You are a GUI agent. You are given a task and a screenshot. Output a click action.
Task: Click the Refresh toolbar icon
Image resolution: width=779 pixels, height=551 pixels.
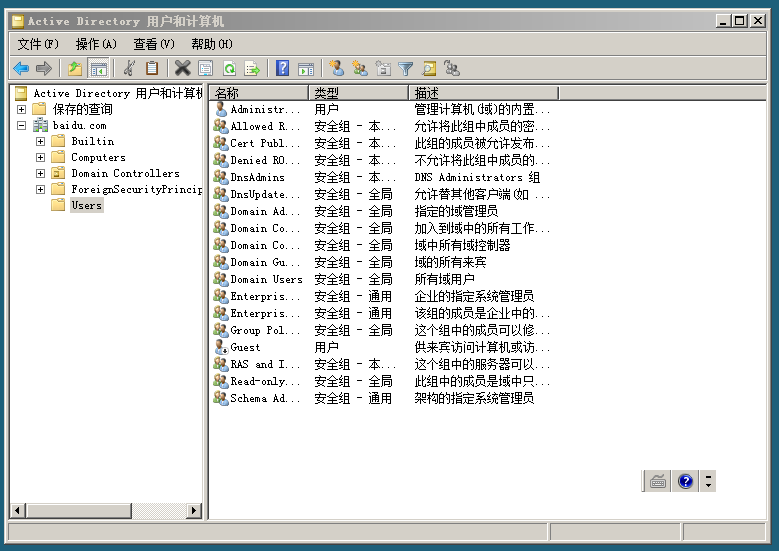(229, 68)
